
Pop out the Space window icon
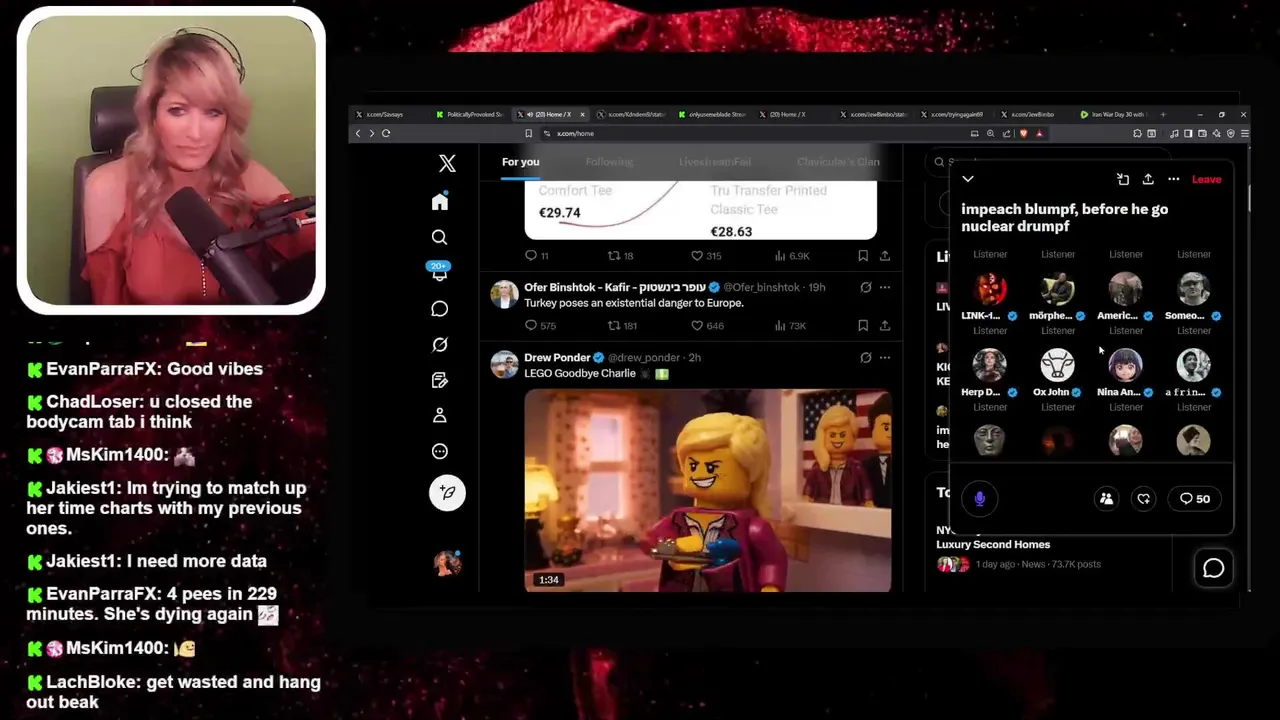1123,179
